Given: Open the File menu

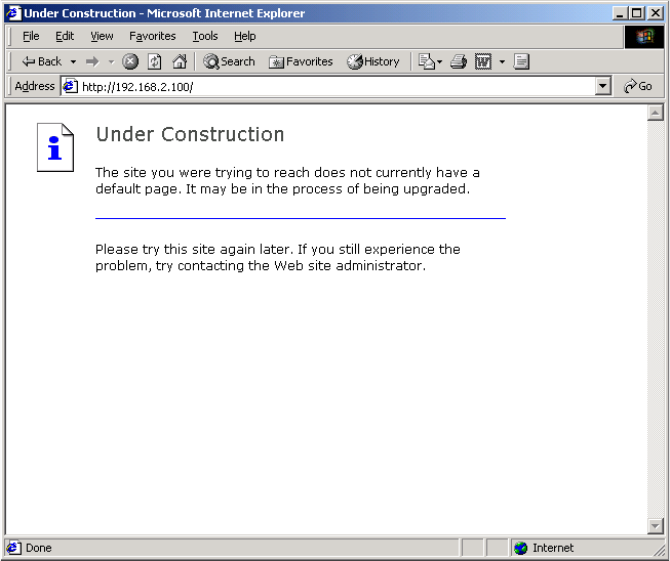Looking at the screenshot, I should (x=31, y=36).
